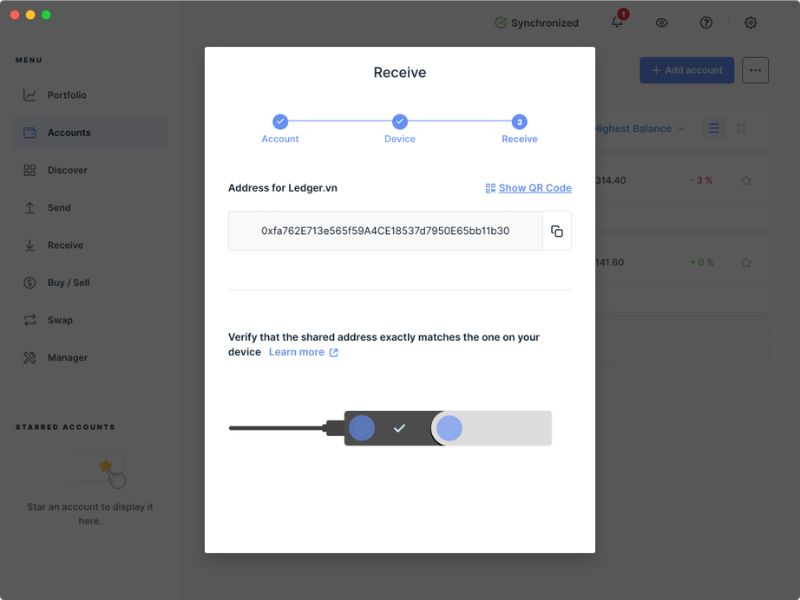The height and width of the screenshot is (600, 800).
Task: Toggle the hide balances eye icon
Action: [x=662, y=22]
